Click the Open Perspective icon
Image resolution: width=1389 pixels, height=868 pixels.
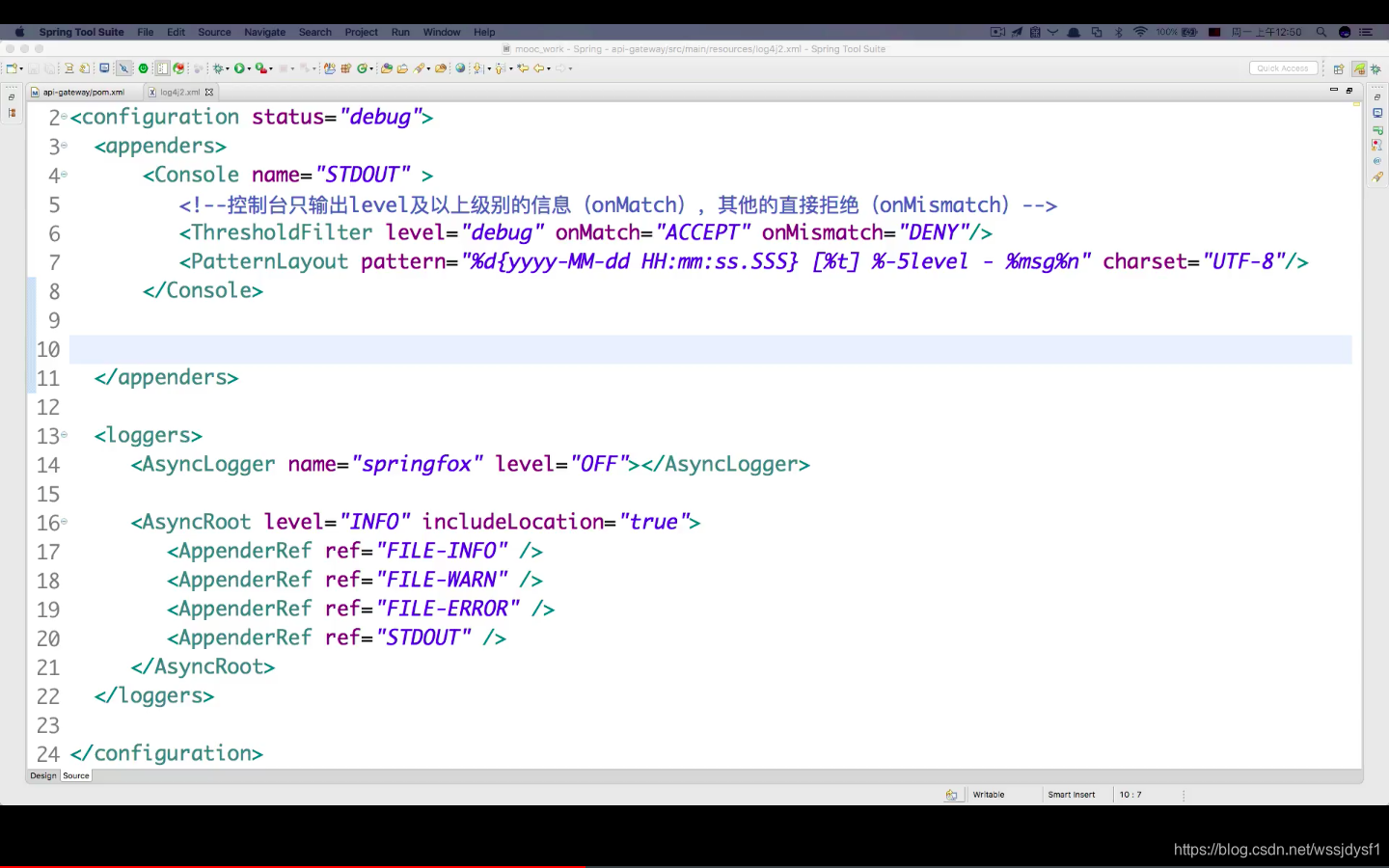click(x=1339, y=68)
